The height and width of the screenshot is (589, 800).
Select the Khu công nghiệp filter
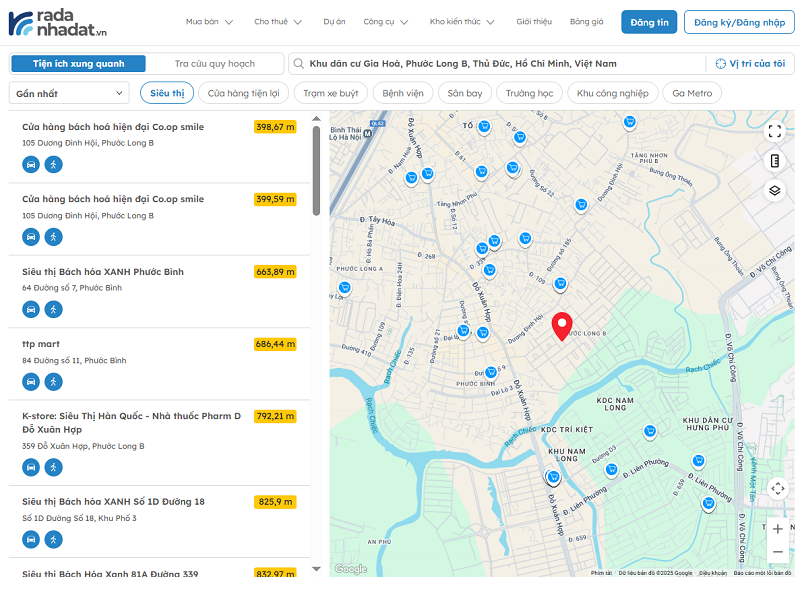613,93
